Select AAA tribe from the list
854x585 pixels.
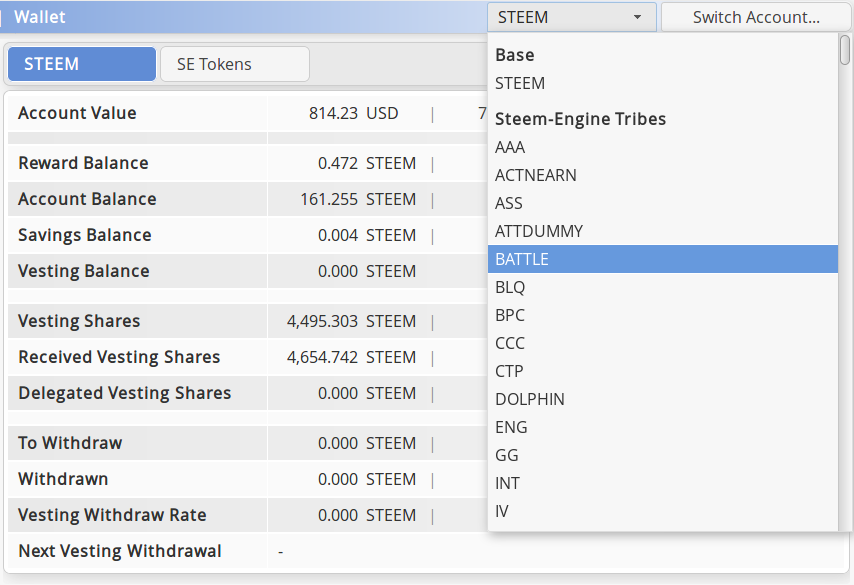(662, 147)
